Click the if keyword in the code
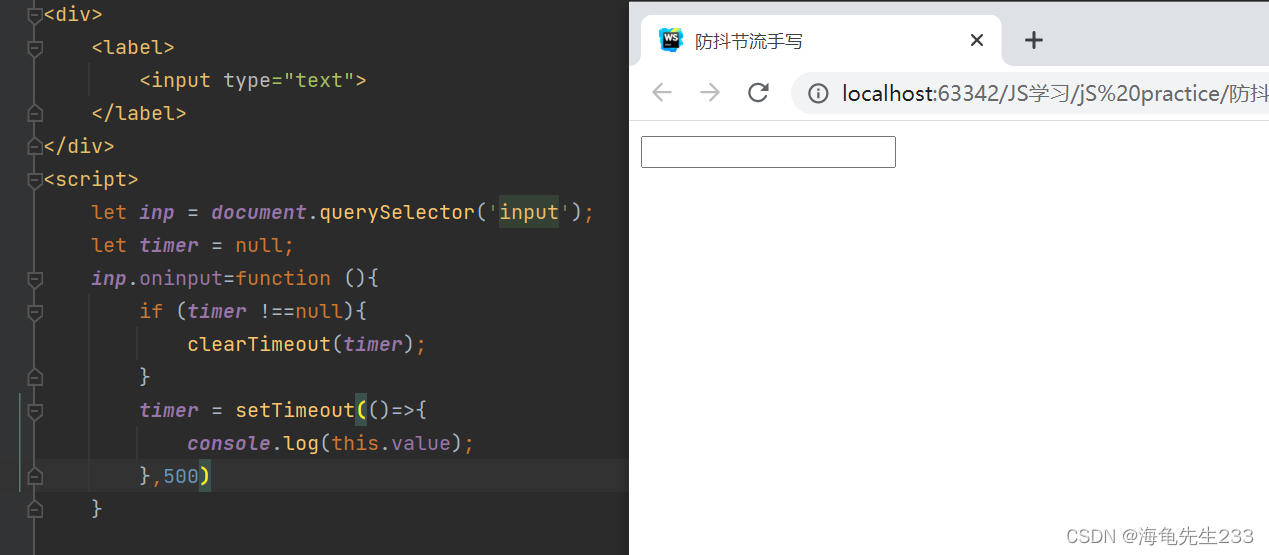 click(151, 311)
